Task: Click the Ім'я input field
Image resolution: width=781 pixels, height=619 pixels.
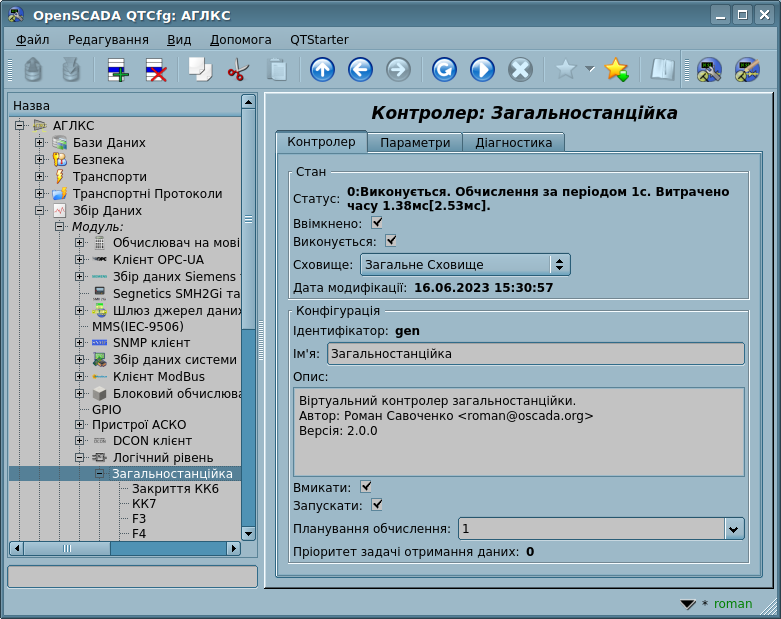Action: 535,354
